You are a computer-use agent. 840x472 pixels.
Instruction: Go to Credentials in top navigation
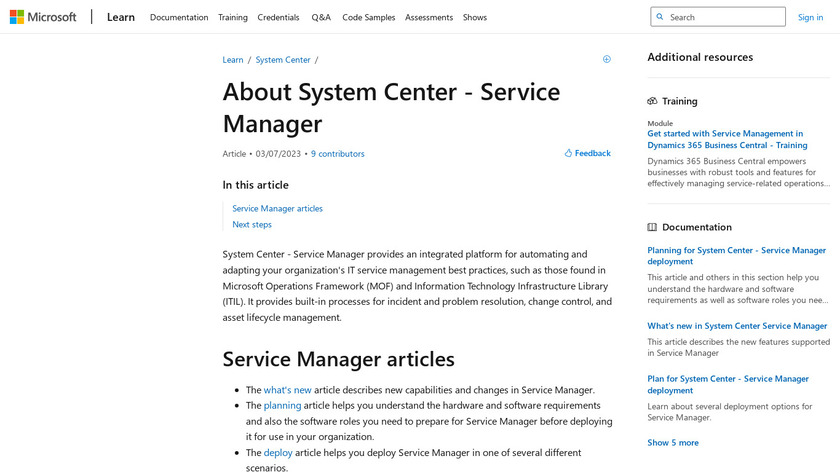[x=278, y=17]
